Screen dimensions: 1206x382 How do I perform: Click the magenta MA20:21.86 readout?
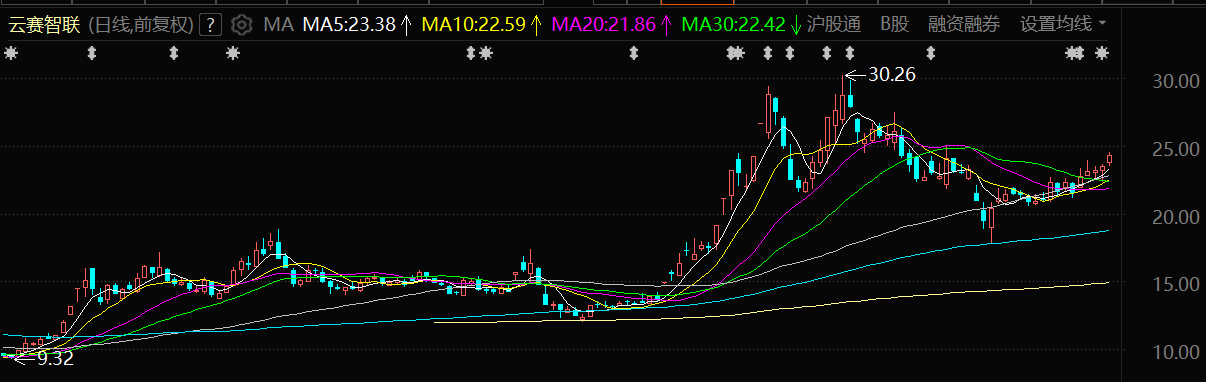(x=604, y=25)
